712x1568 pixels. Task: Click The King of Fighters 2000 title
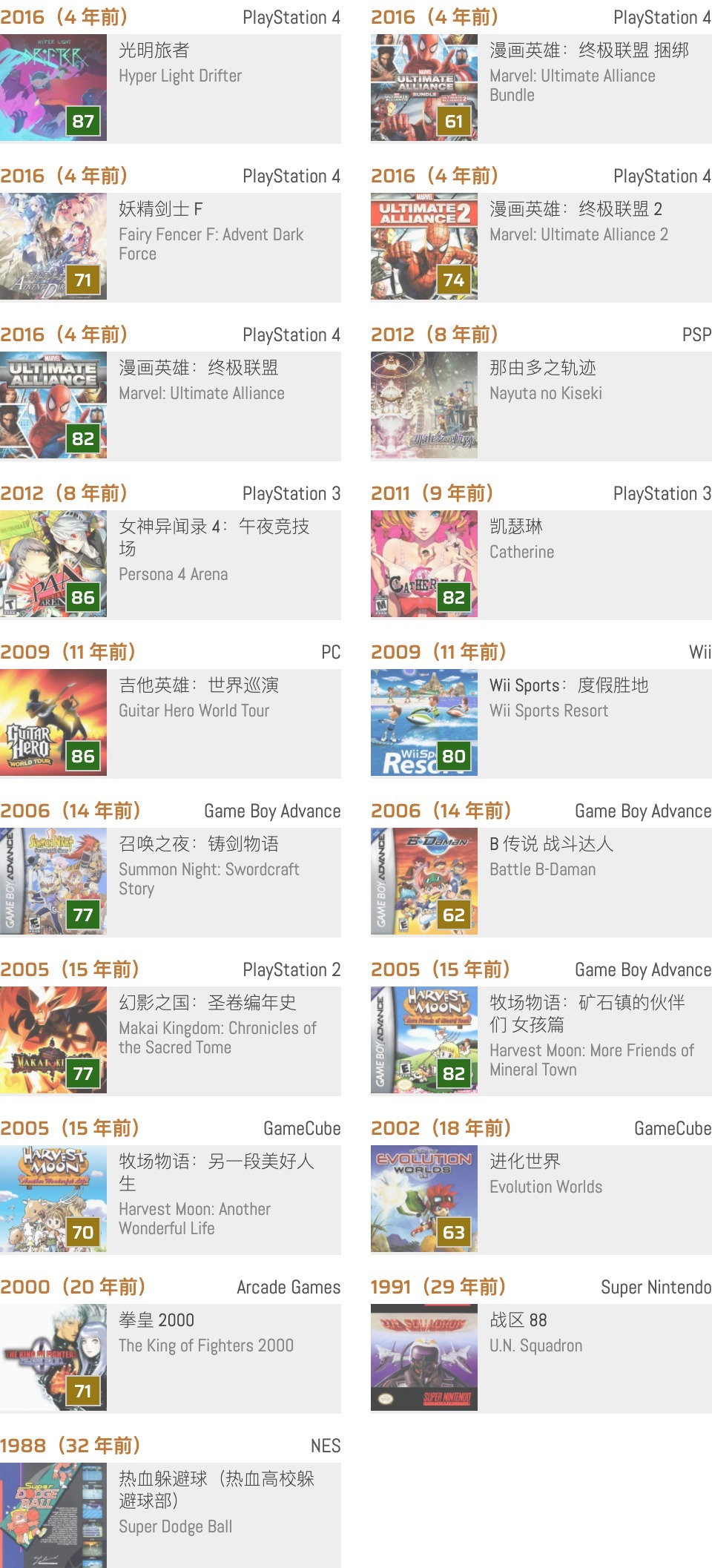pyautogui.click(x=206, y=1345)
